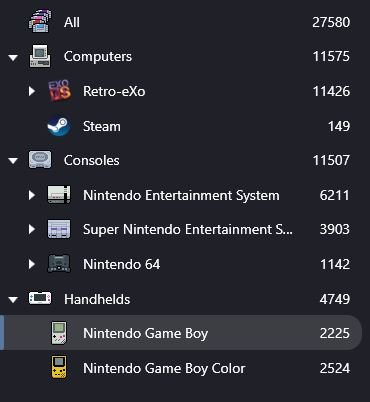Click the grey Game Boy icon
This screenshot has height=402, width=370.
tap(59, 333)
